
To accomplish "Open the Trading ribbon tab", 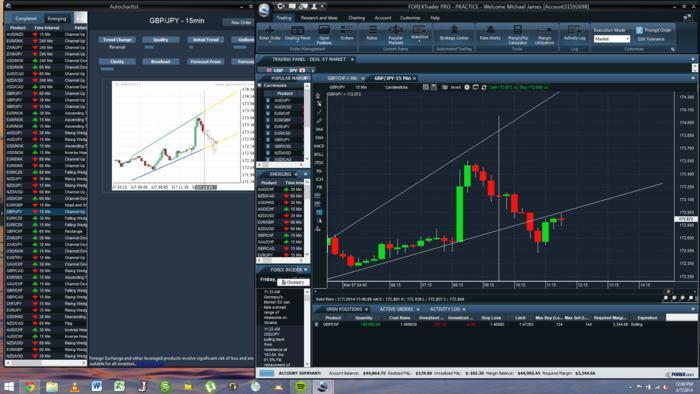I will [283, 18].
